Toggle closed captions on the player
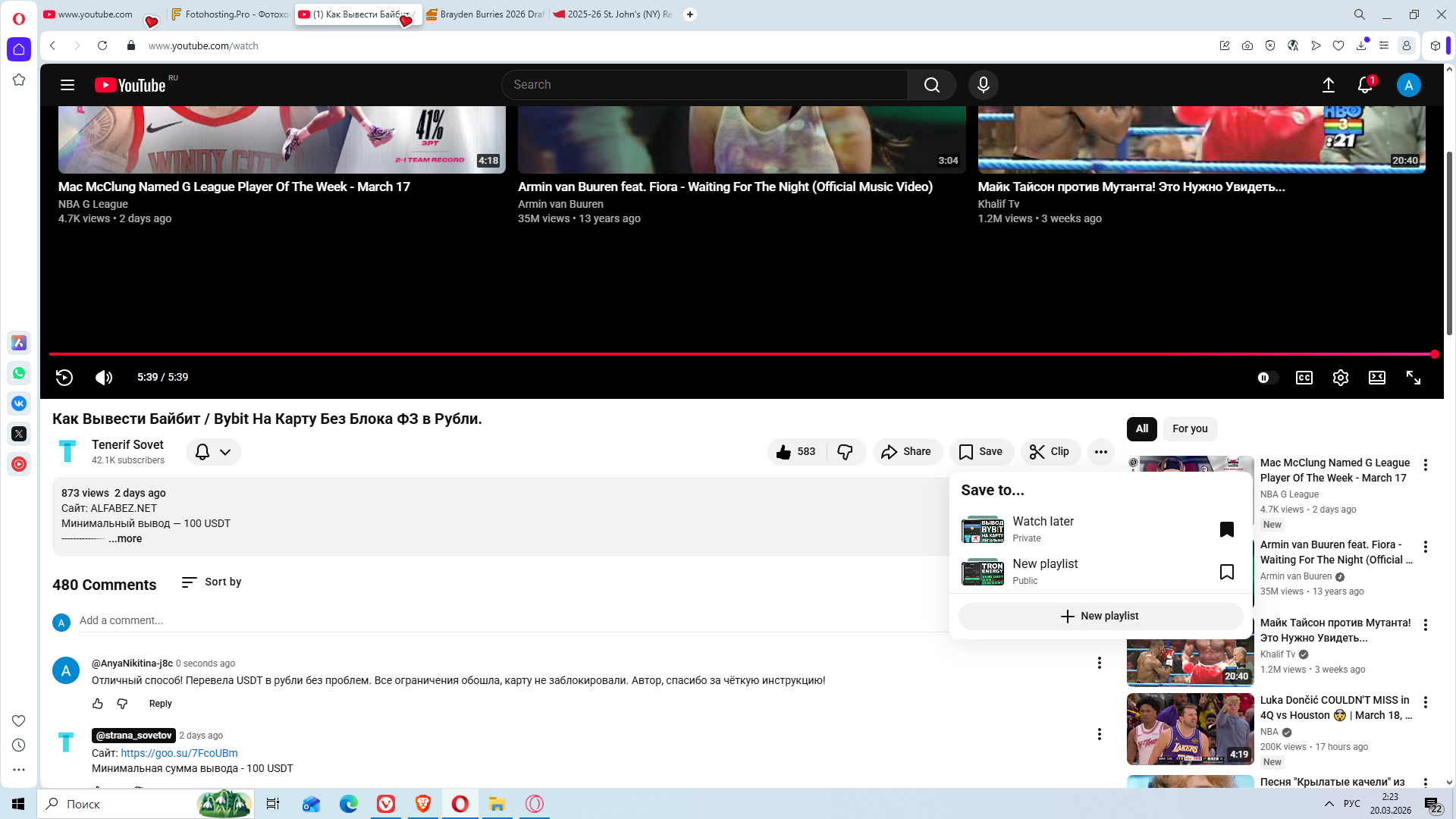The image size is (1456, 819). 1304,378
